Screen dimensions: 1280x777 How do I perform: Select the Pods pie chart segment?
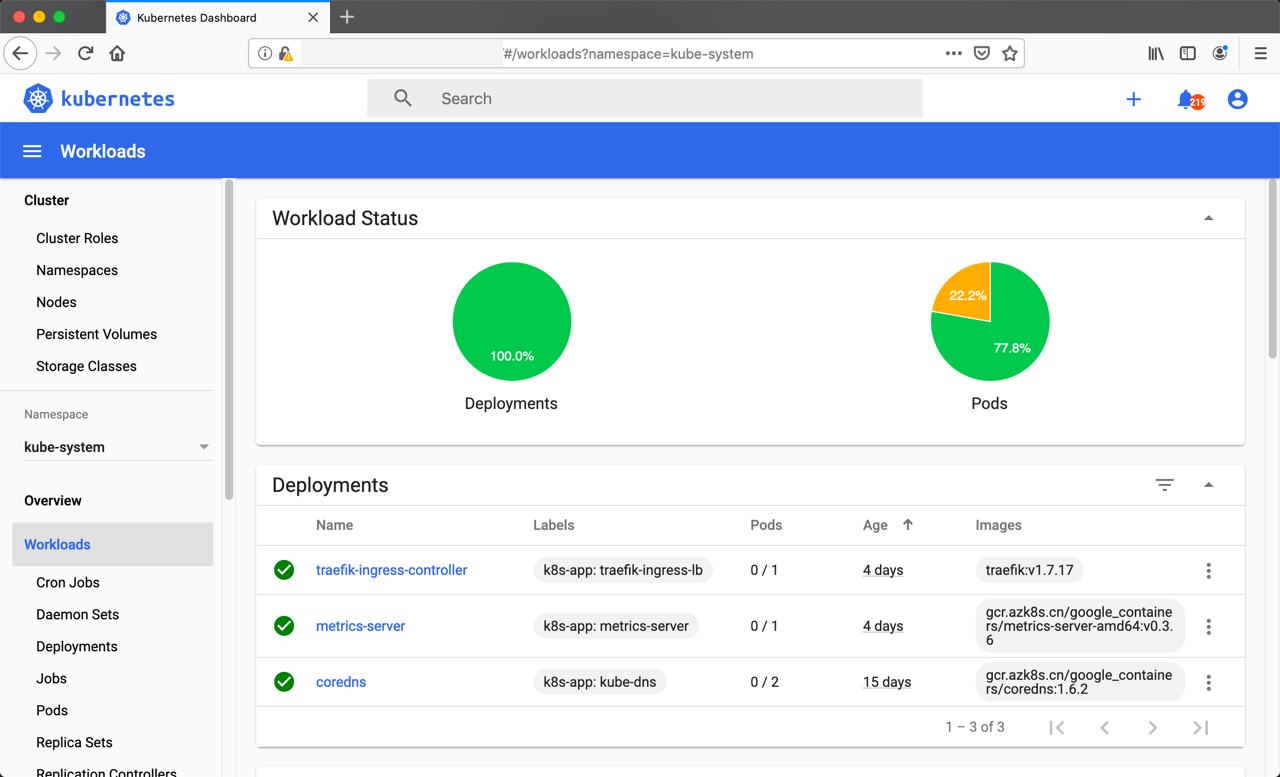(x=990, y=321)
